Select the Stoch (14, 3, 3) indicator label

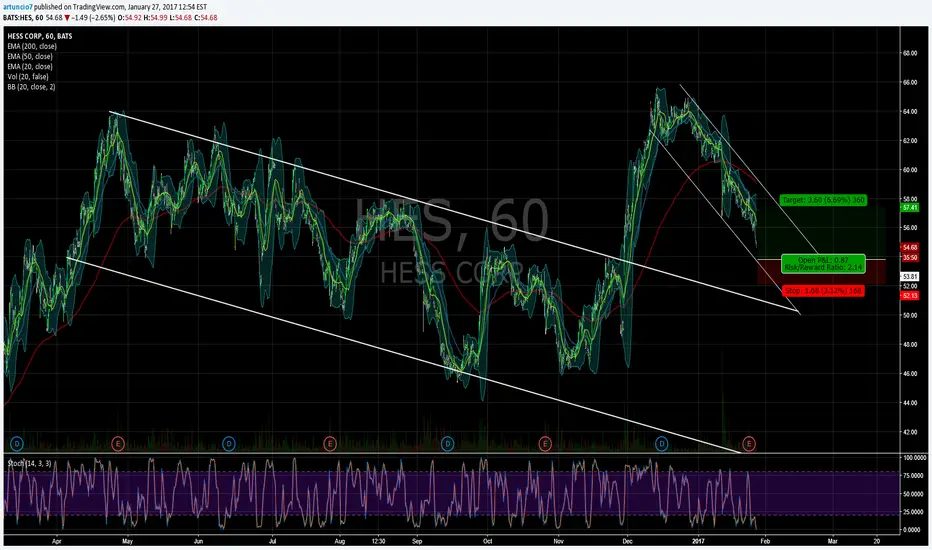tap(29, 463)
